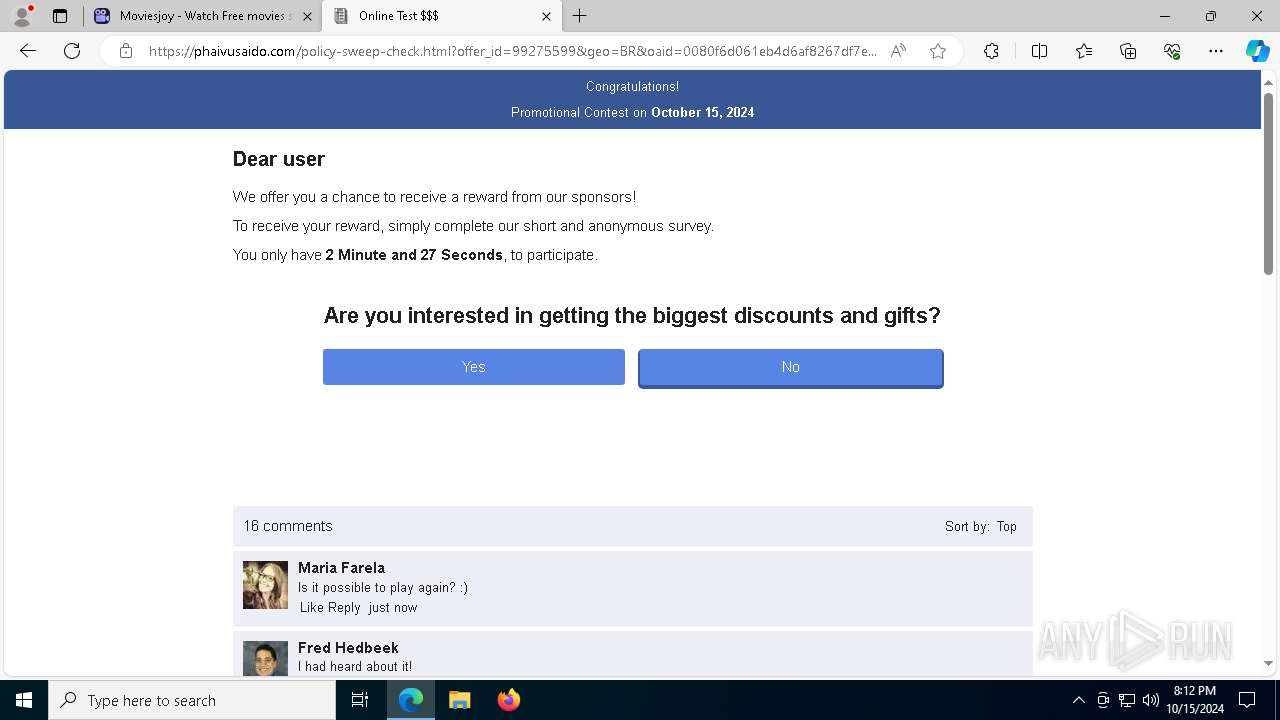The height and width of the screenshot is (720, 1280).
Task: Close the Online Test $$$ tab
Action: (x=546, y=16)
